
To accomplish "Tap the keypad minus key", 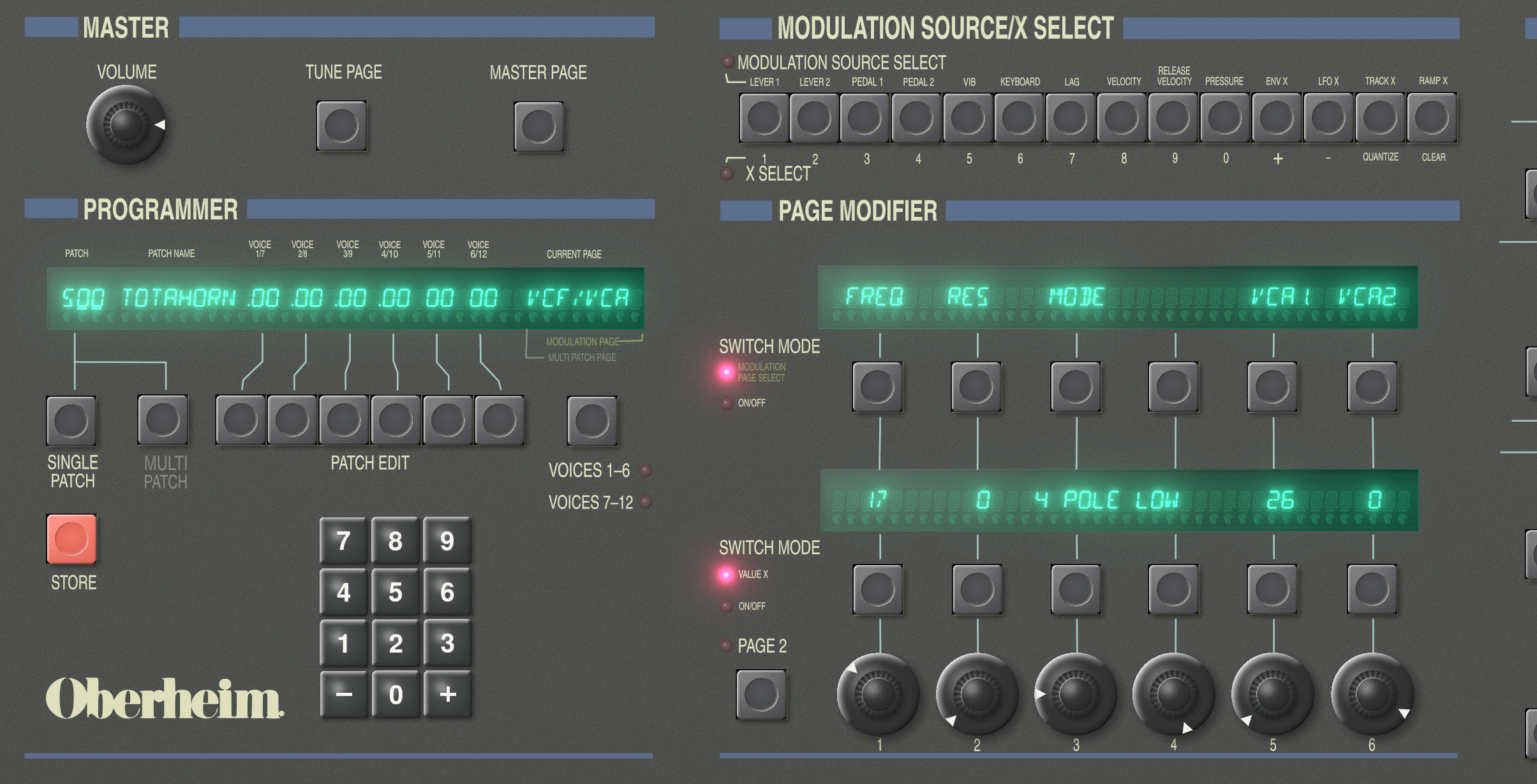I will click(343, 694).
